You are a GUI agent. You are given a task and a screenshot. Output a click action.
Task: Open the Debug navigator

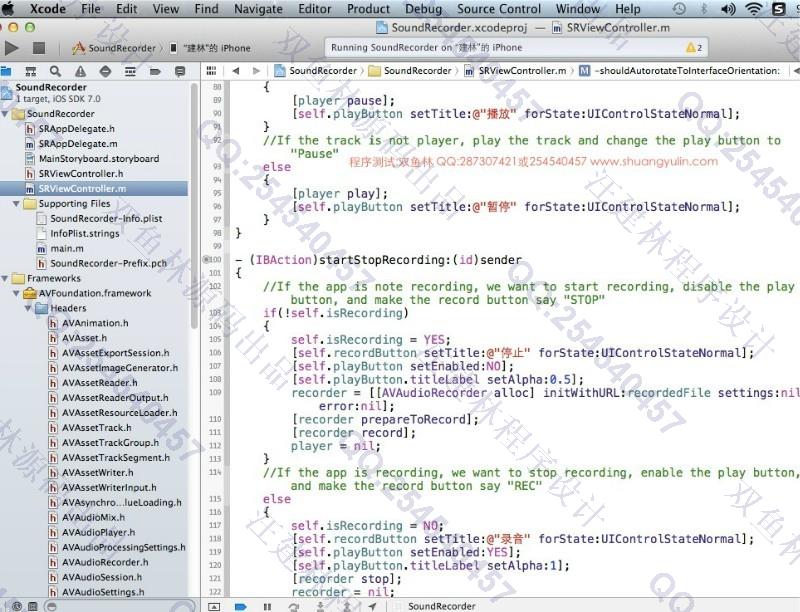tap(130, 71)
